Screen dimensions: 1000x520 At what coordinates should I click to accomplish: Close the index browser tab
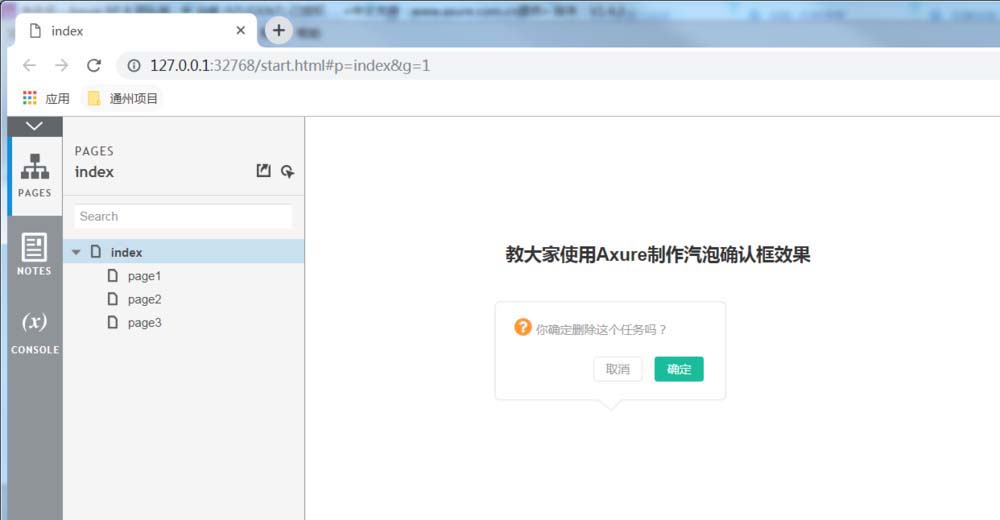tap(240, 30)
